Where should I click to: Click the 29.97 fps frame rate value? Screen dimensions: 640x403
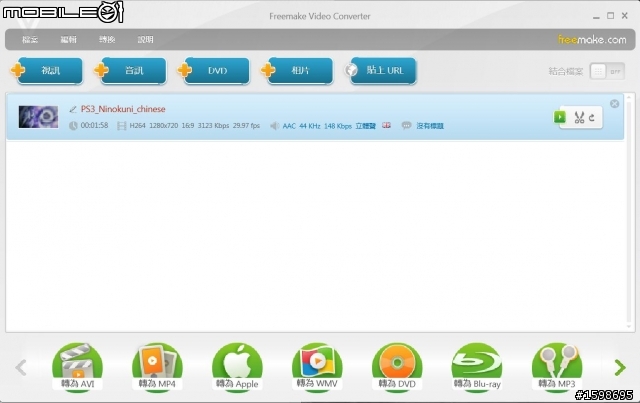coord(246,126)
